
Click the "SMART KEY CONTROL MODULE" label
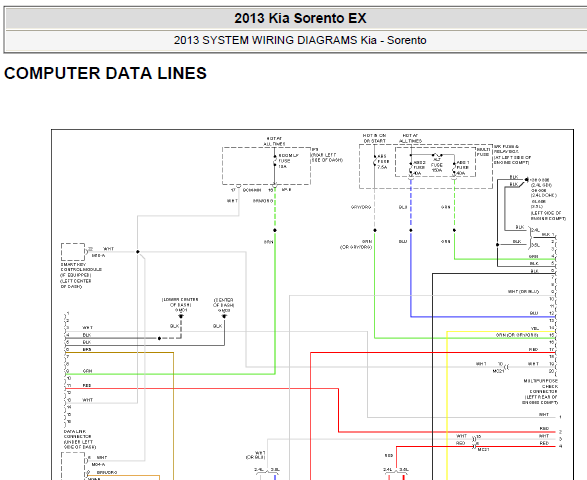point(81,267)
